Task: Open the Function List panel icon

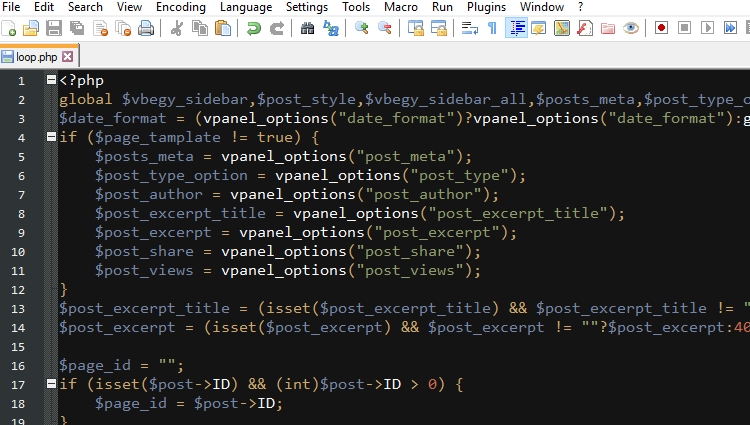Action: click(x=585, y=28)
